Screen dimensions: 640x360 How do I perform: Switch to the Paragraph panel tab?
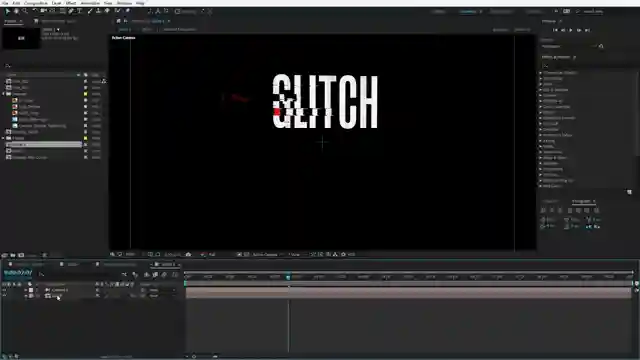(x=583, y=201)
